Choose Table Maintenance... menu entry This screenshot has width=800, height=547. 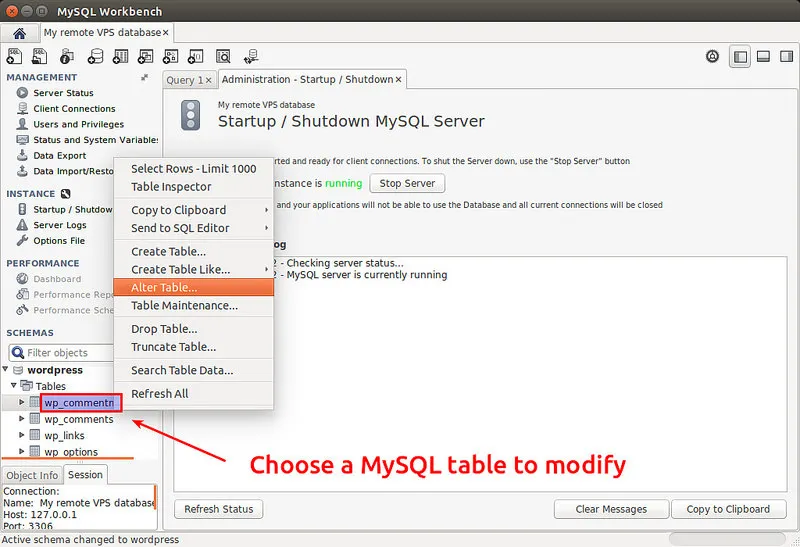[x=193, y=305]
